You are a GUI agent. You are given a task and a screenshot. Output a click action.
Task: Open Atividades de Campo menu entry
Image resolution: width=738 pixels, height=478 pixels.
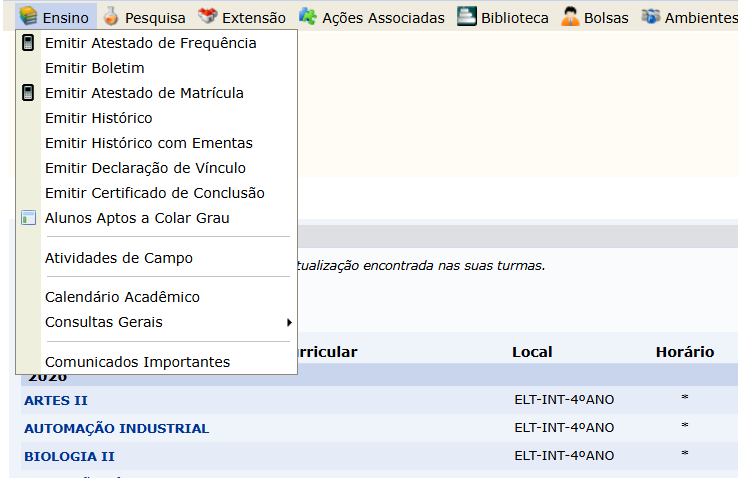pos(119,258)
